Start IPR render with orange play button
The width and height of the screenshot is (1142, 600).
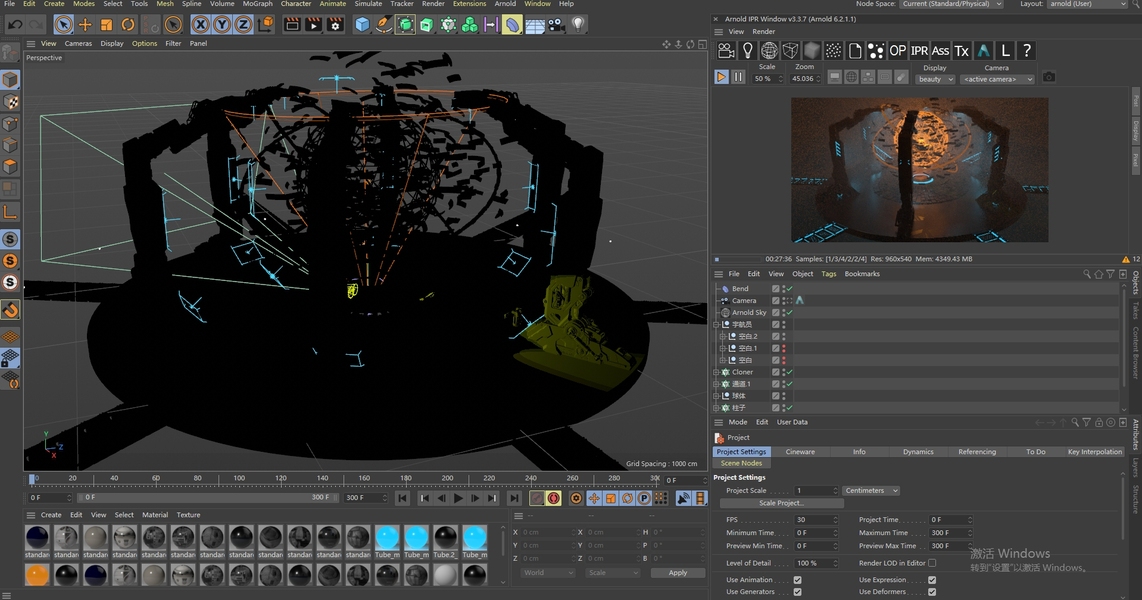(x=721, y=76)
